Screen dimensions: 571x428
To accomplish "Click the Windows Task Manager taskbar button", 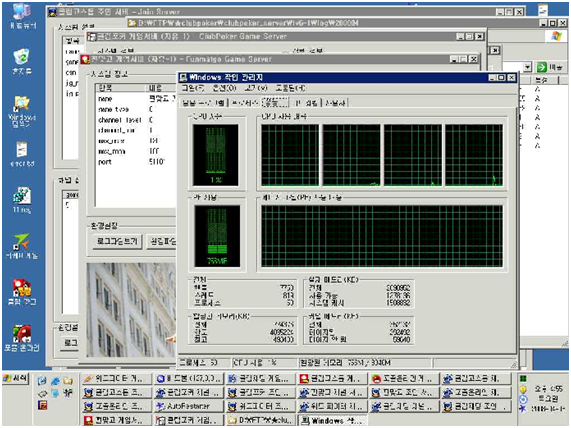I will (332, 420).
